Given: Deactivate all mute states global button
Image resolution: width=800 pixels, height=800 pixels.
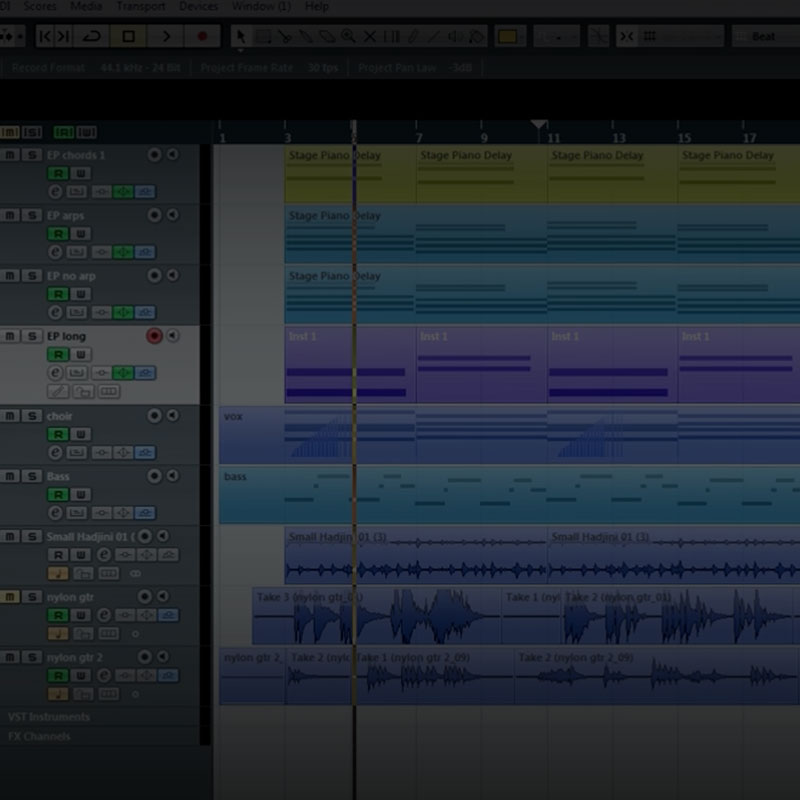Looking at the screenshot, I should [x=10, y=133].
